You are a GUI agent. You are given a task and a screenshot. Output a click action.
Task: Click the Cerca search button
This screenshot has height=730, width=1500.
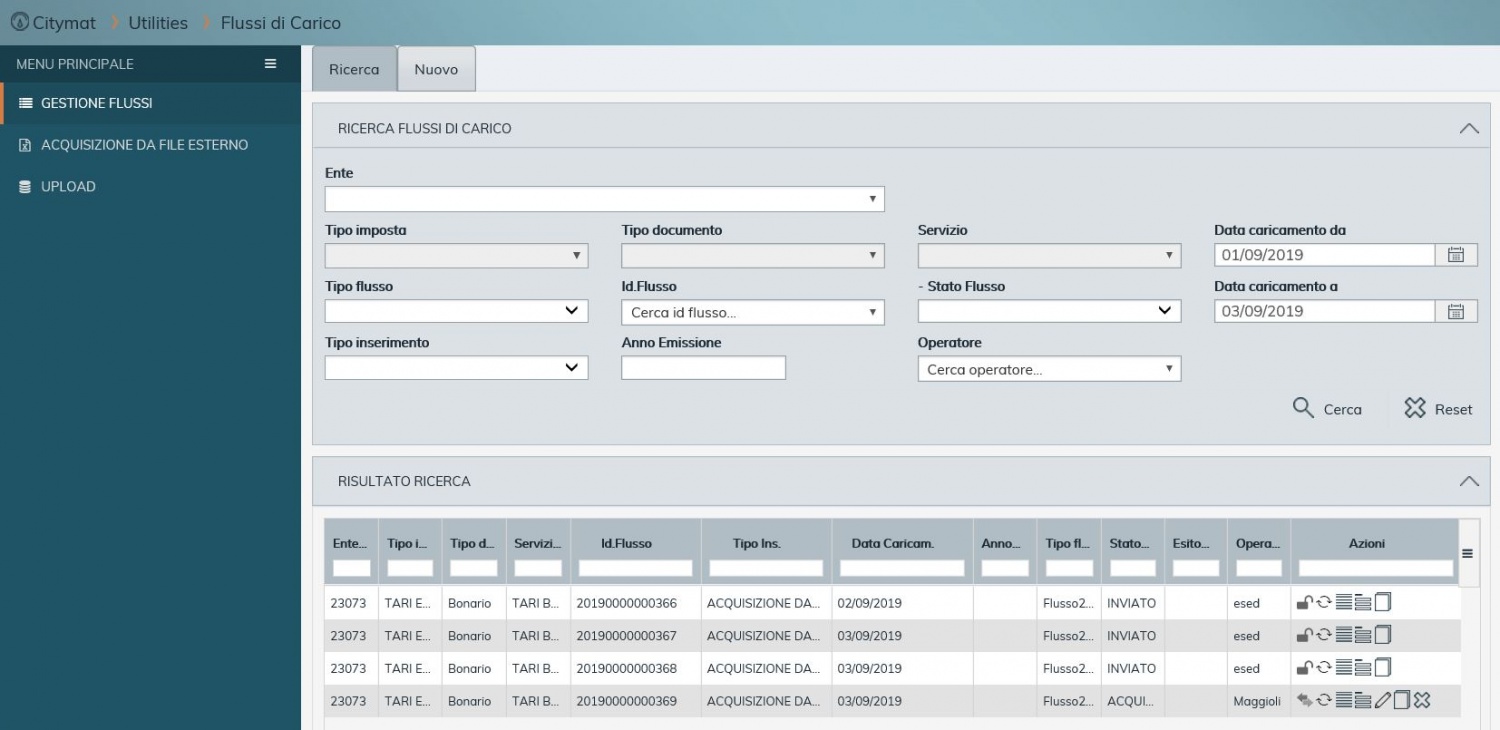click(x=1327, y=408)
